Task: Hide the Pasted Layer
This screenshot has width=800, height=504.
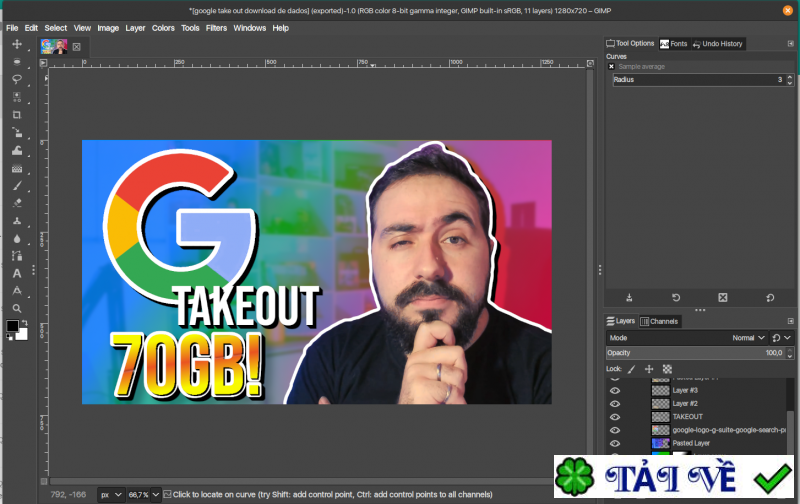Action: (615, 442)
